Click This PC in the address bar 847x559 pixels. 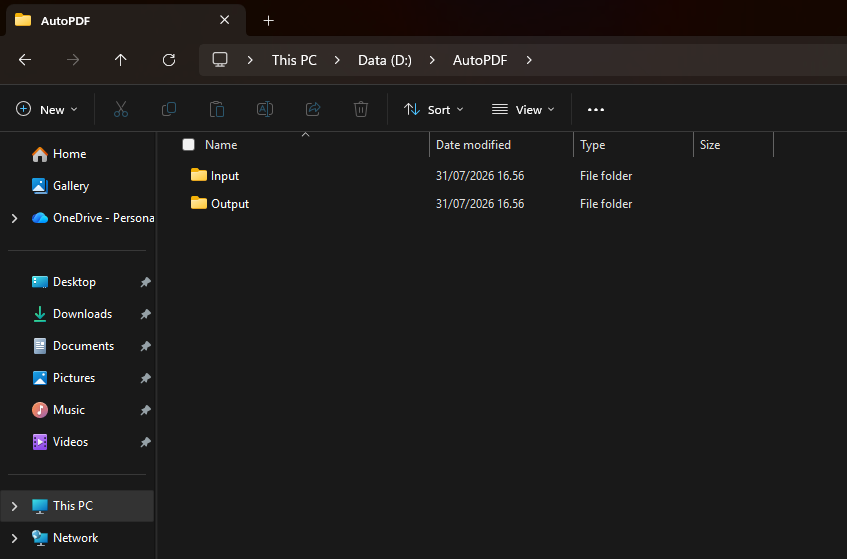point(294,60)
